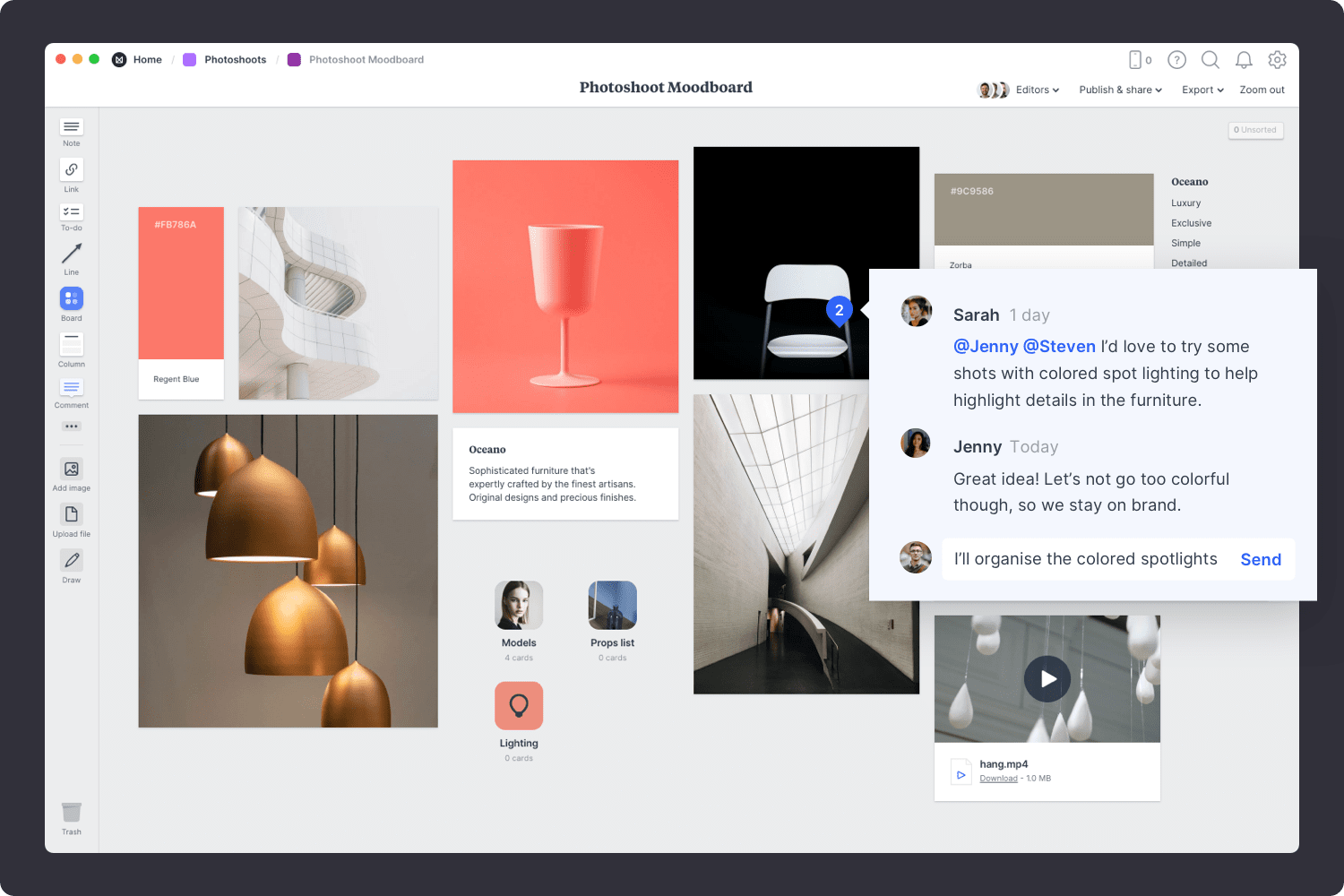Expand the Editors dropdown

pos(1037,90)
